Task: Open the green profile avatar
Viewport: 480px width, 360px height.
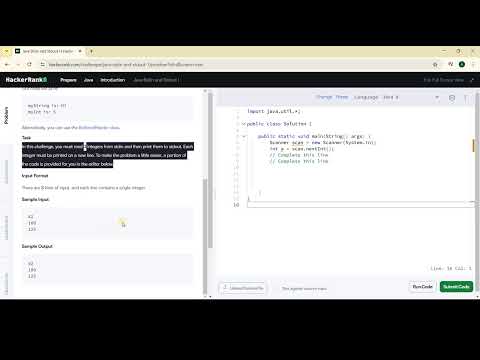Action: (x=462, y=64)
